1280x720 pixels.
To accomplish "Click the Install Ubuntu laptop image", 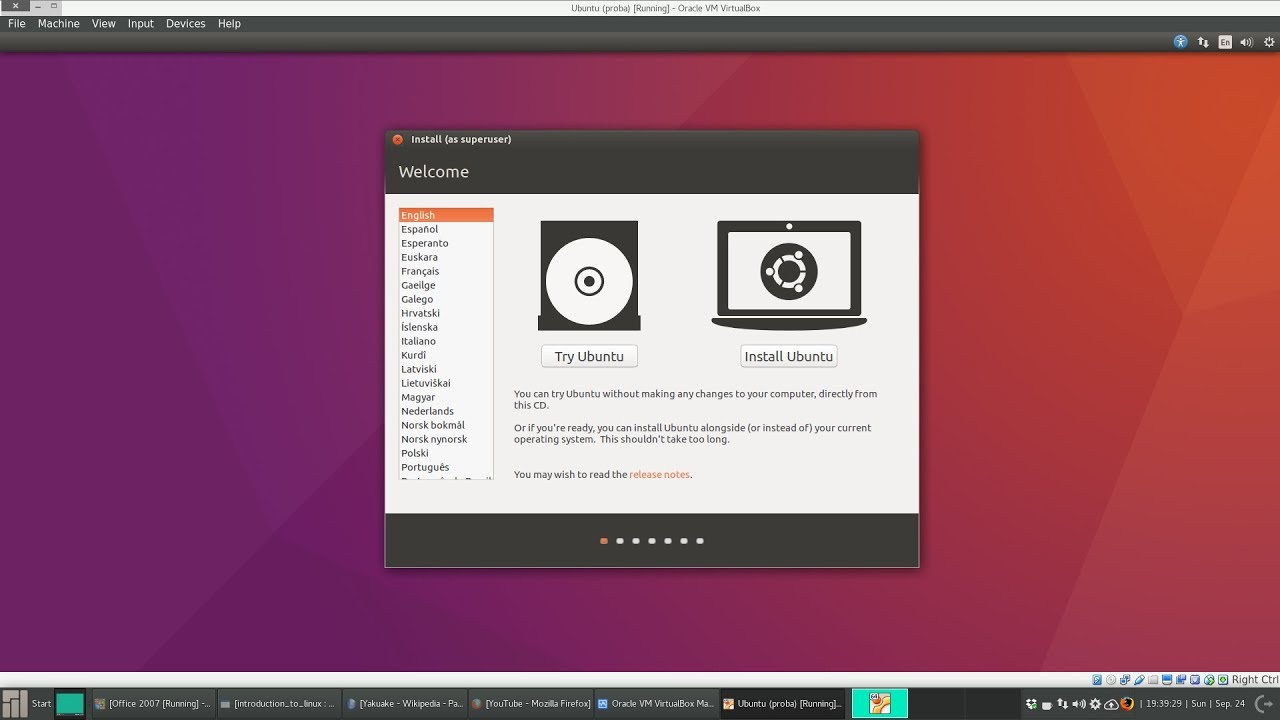I will 789,275.
